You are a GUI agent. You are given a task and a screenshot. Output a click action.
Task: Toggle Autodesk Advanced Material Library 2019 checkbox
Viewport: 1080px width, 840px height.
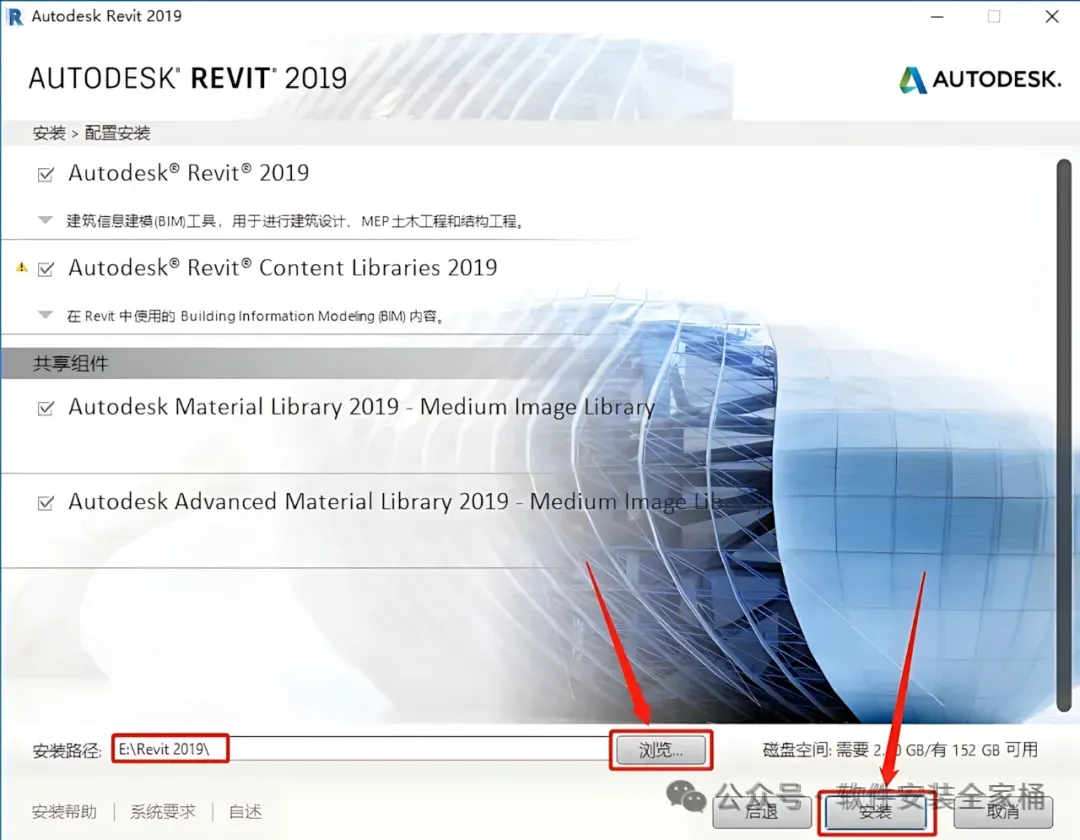45,503
